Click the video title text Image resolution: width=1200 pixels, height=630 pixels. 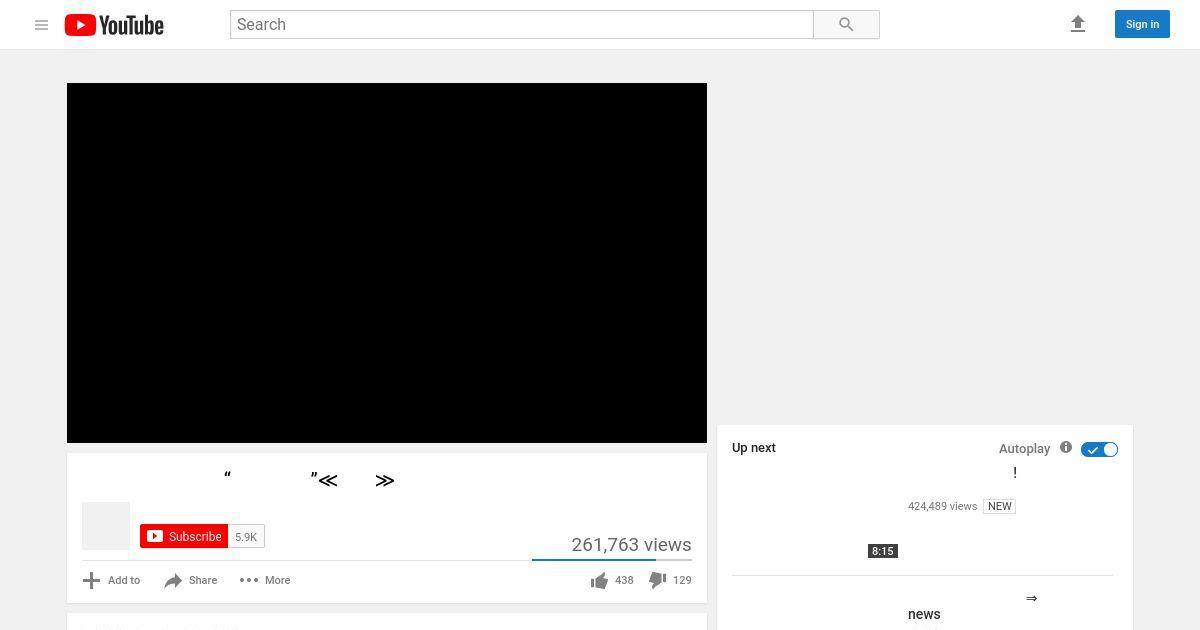[x=310, y=480]
